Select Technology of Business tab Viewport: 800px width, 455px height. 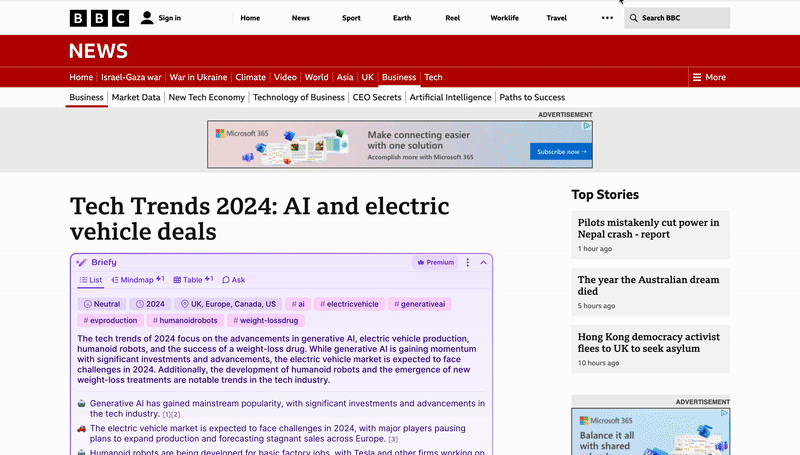(x=298, y=97)
